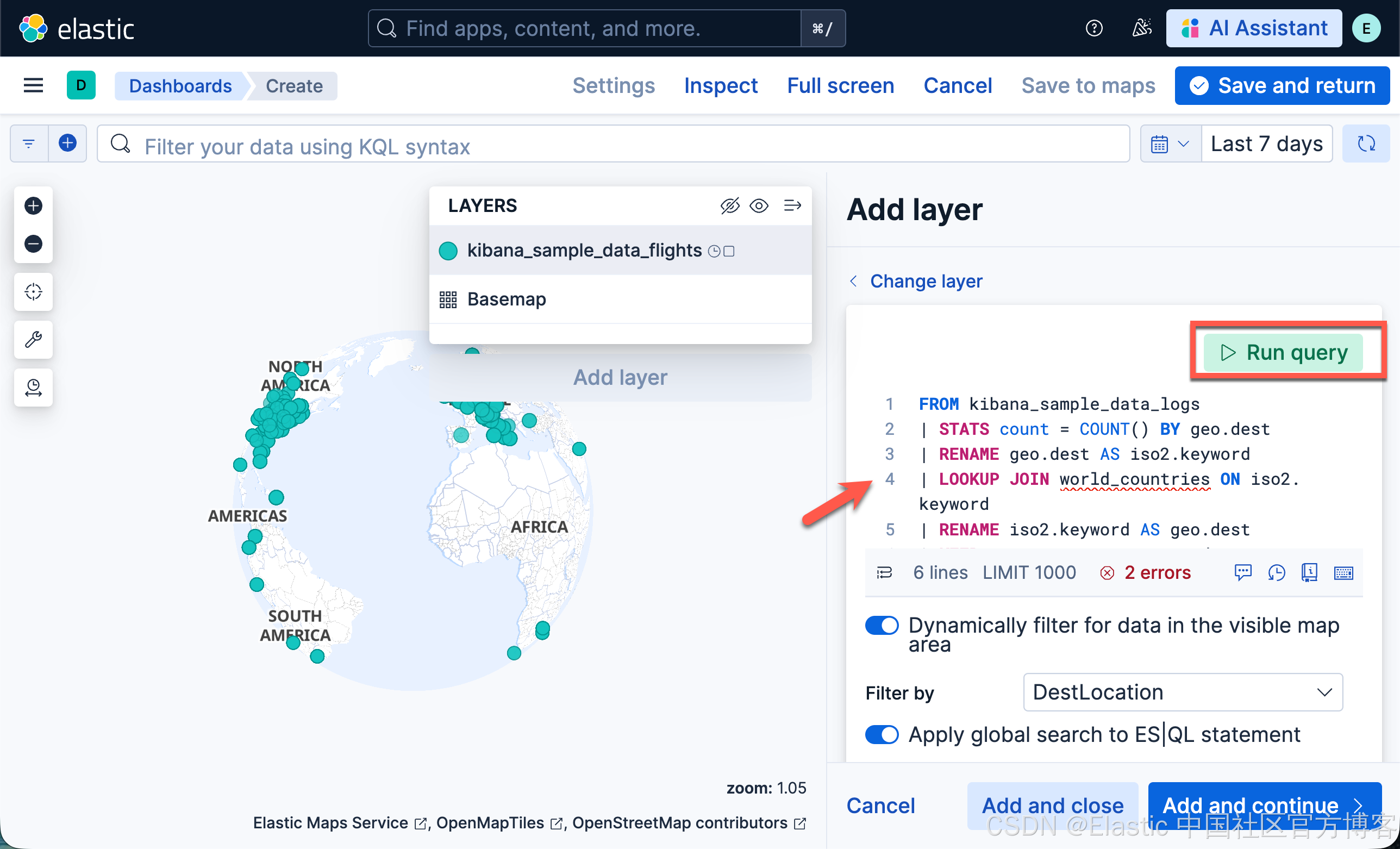Viewport: 1400px width, 849px height.
Task: Click the Add and close button
Action: tap(1052, 805)
